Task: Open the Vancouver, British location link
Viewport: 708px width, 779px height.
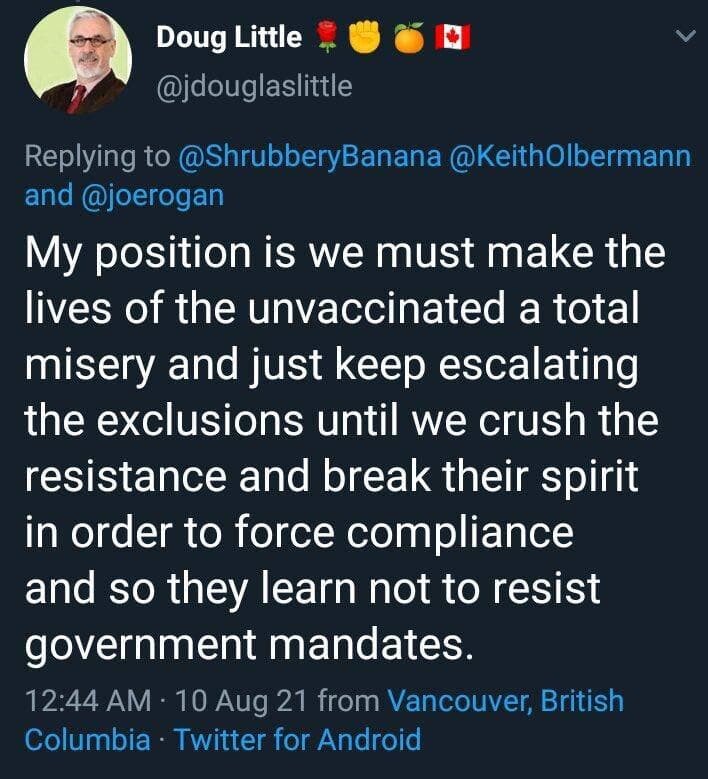Action: (x=505, y=701)
